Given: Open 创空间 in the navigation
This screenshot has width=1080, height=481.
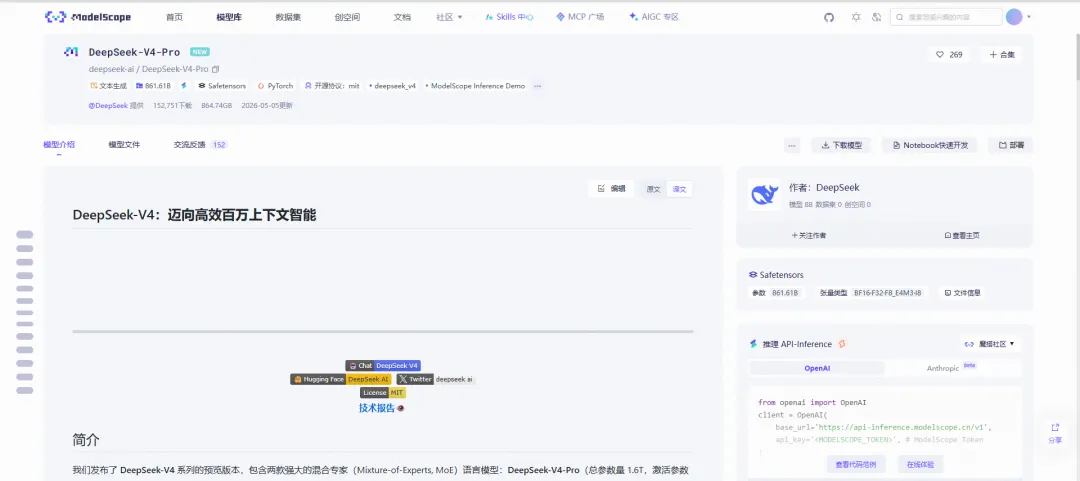Looking at the screenshot, I should (347, 17).
